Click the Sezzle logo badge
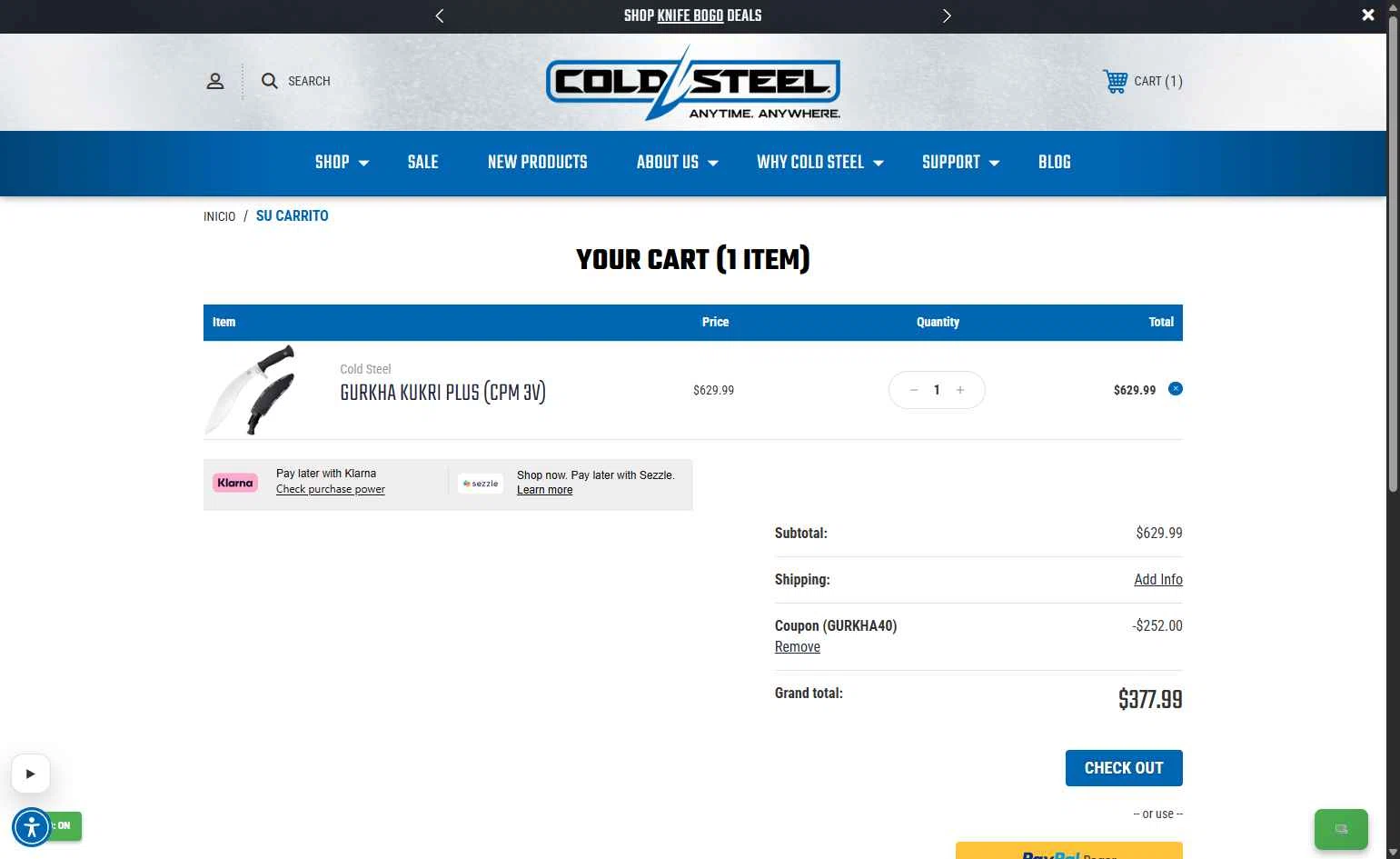The height and width of the screenshot is (859, 1400). [x=481, y=484]
